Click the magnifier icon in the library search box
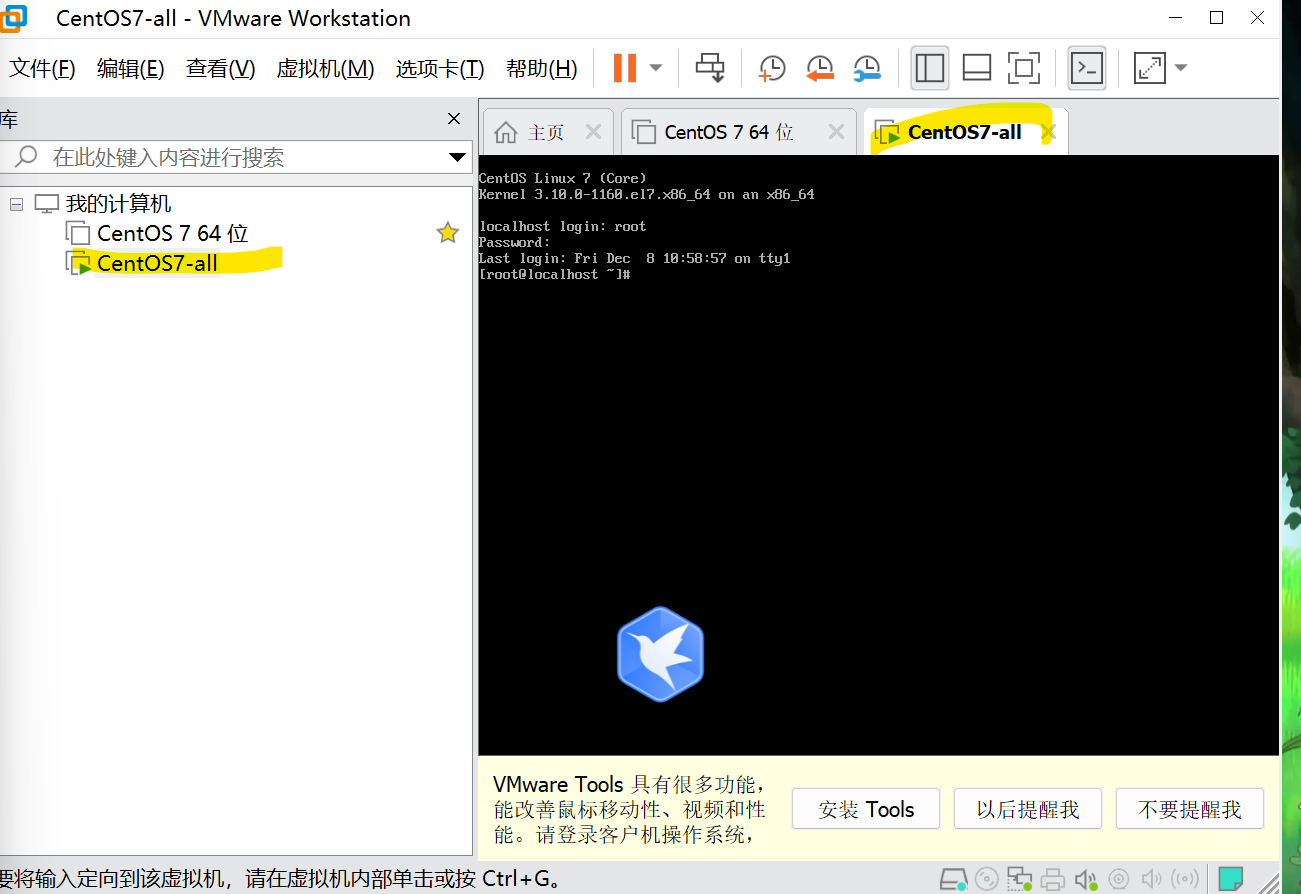This screenshot has height=894, width=1301. (27, 156)
